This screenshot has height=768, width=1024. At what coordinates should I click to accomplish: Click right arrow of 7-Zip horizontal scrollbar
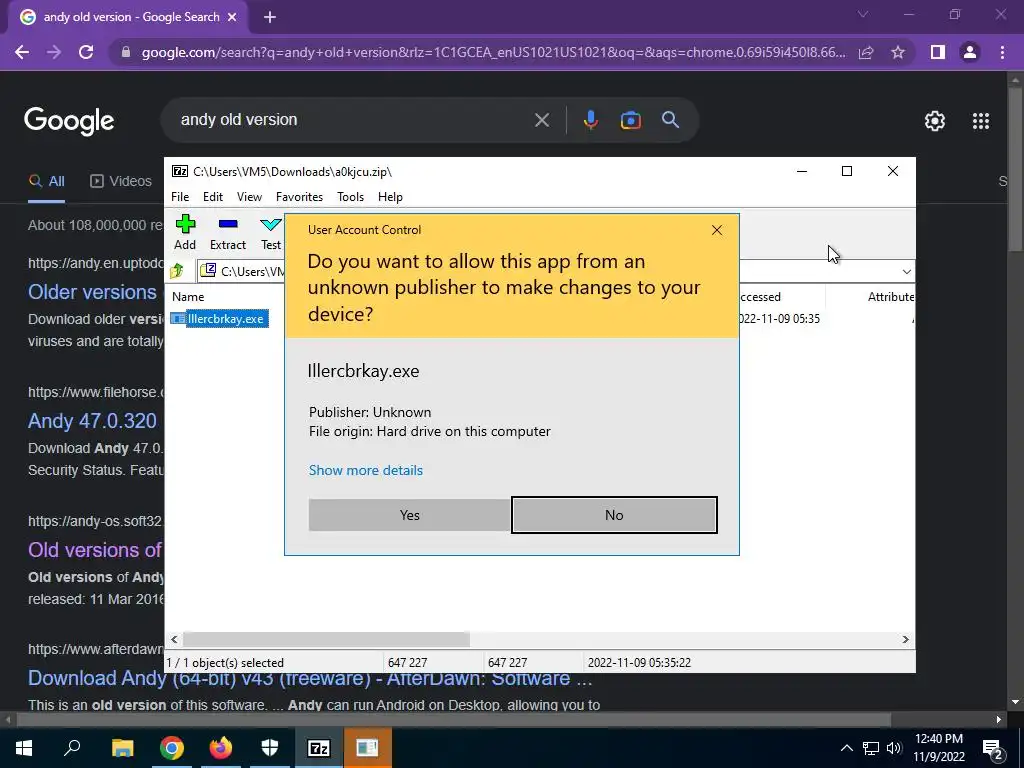coord(905,639)
